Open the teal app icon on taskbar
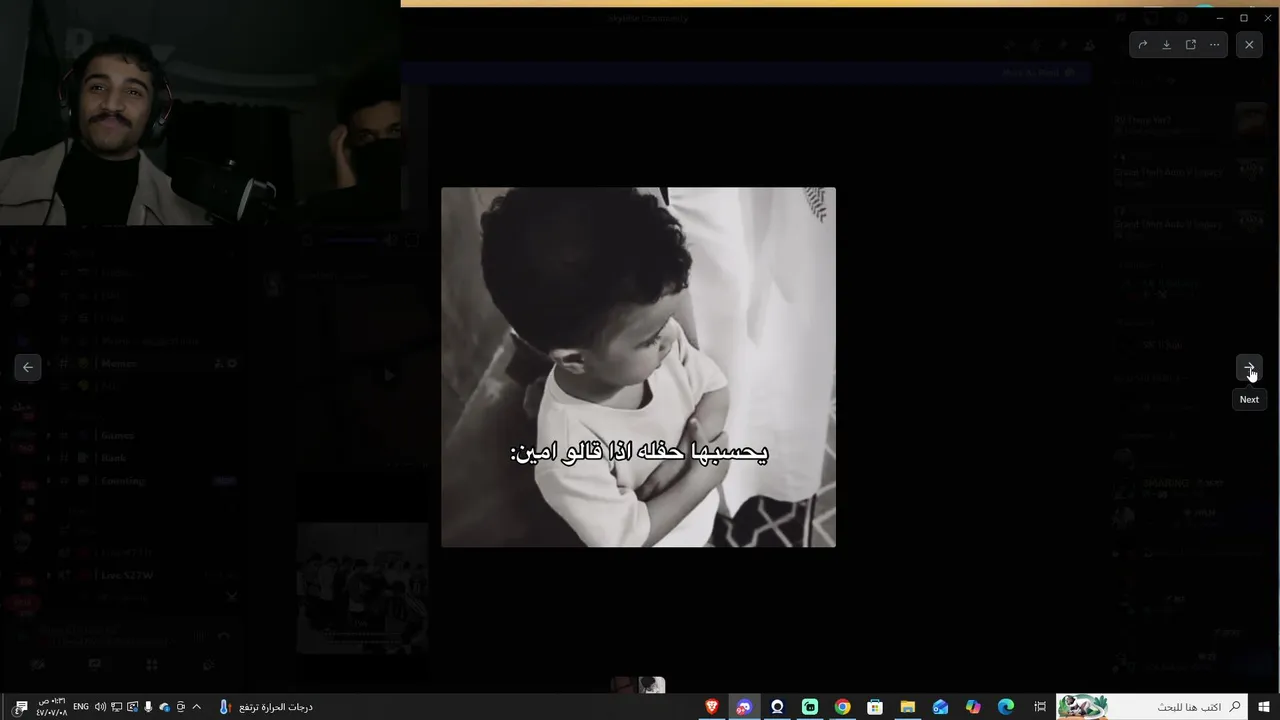The height and width of the screenshot is (720, 1280). (x=810, y=707)
